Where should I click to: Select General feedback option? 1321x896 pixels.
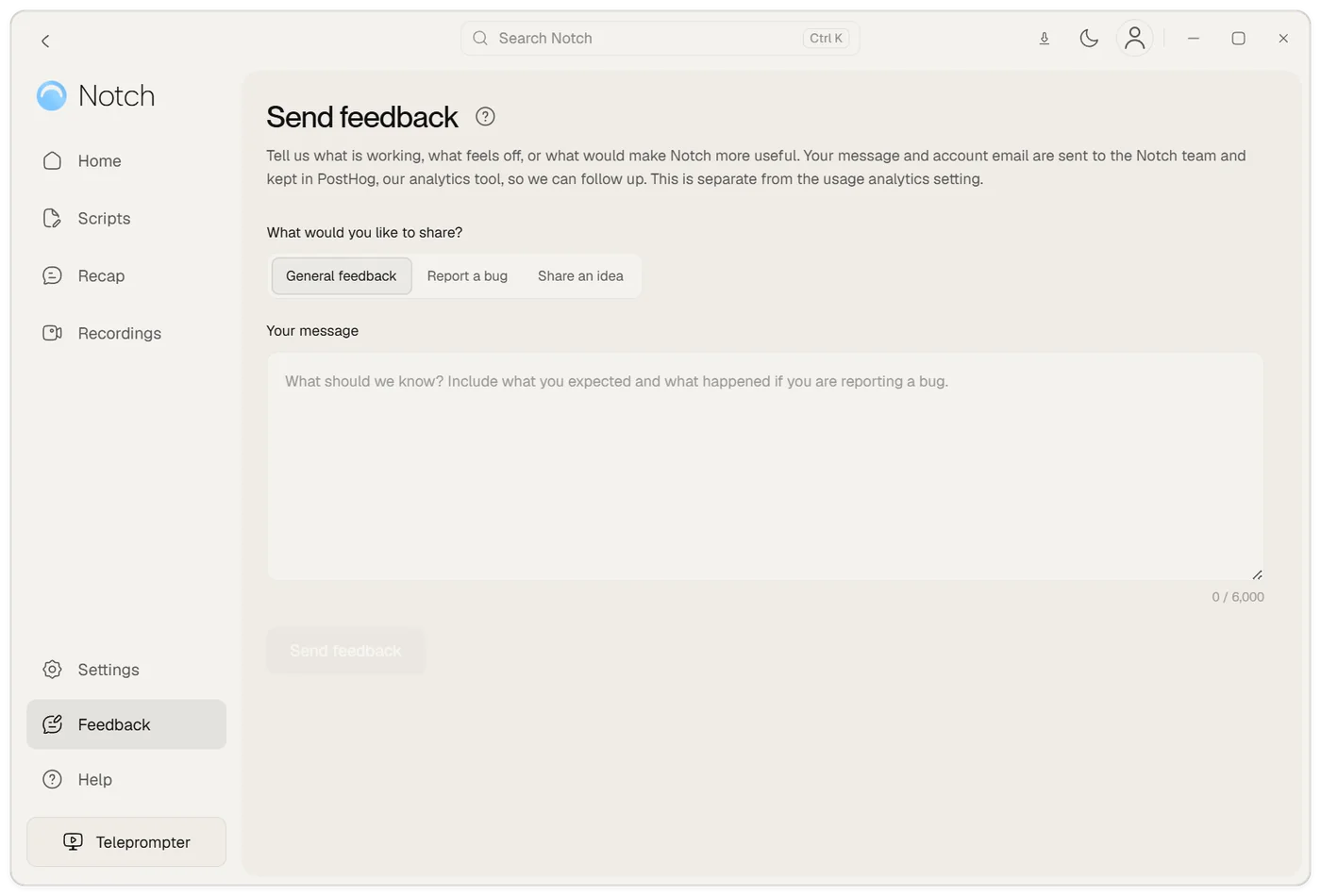click(342, 276)
